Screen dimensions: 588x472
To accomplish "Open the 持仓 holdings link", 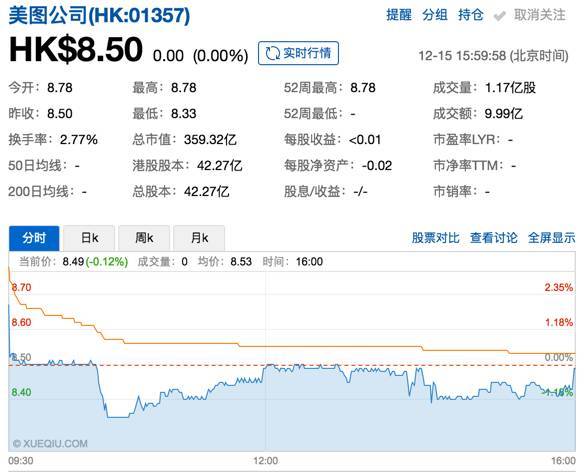I will coord(471,15).
